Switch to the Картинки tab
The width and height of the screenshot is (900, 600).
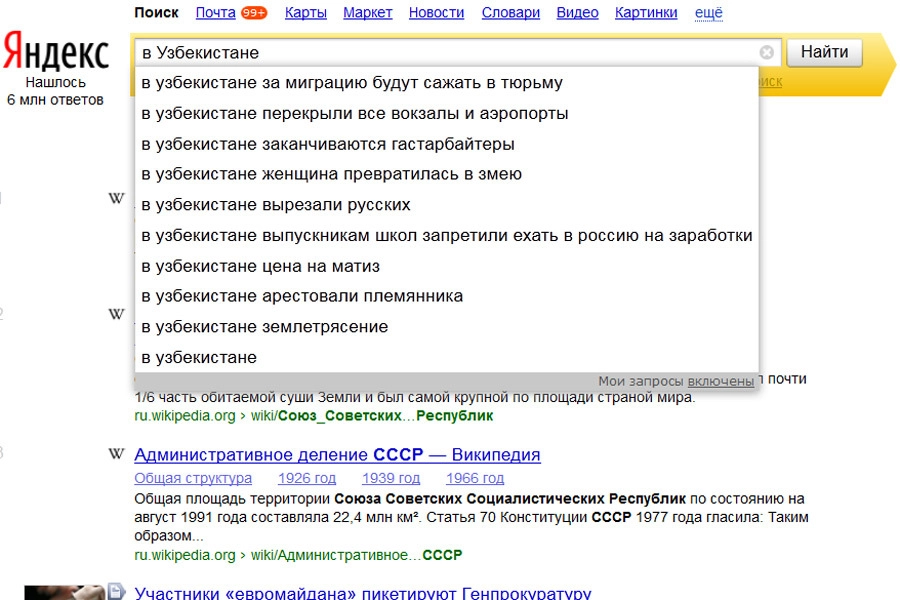click(x=645, y=13)
